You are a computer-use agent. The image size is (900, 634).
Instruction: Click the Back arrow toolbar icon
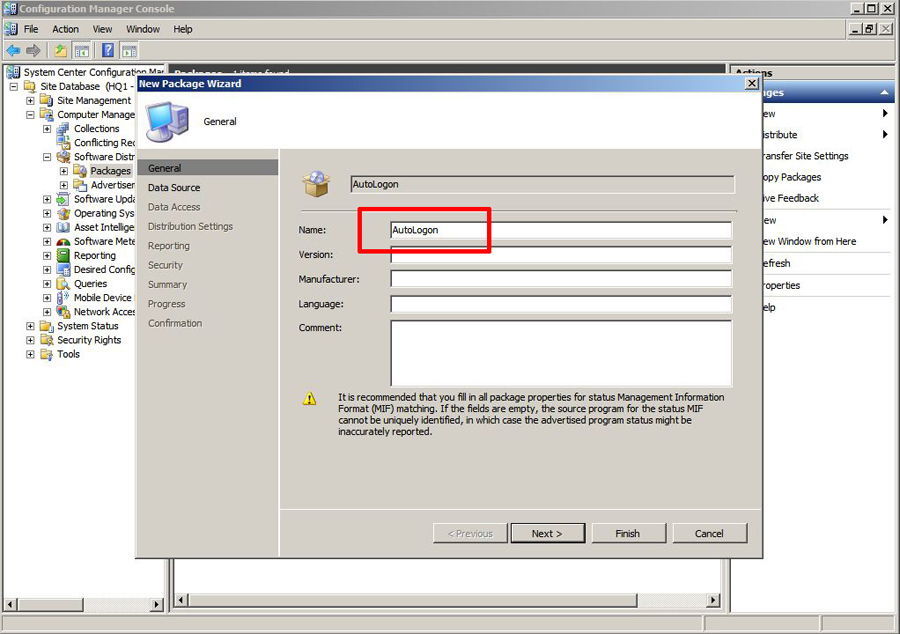[13, 51]
